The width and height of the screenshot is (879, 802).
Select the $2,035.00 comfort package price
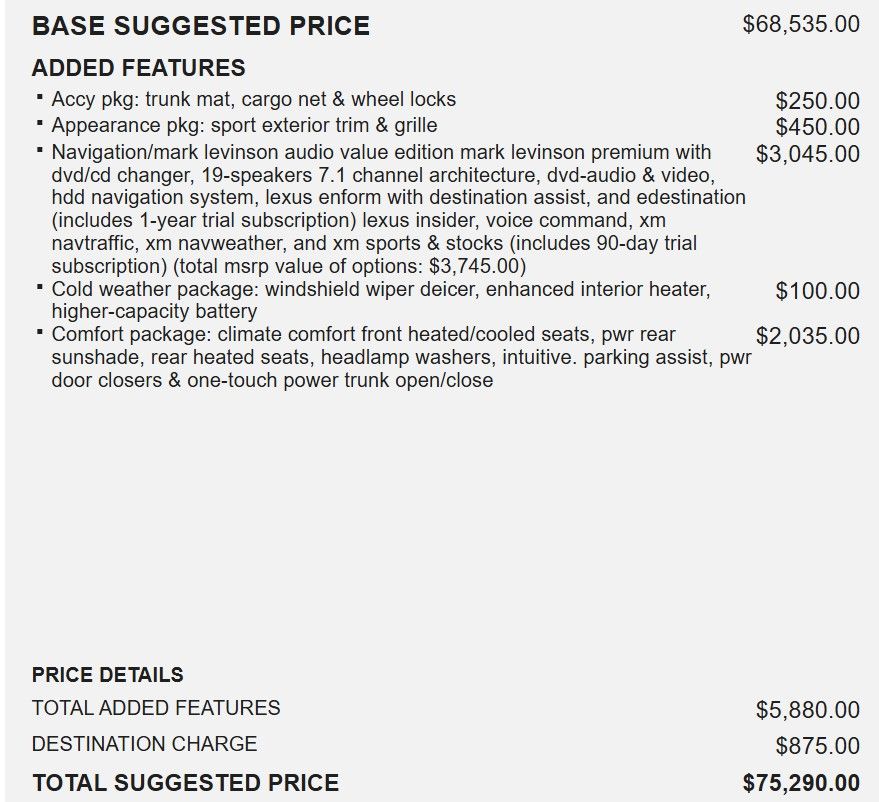pyautogui.click(x=807, y=336)
